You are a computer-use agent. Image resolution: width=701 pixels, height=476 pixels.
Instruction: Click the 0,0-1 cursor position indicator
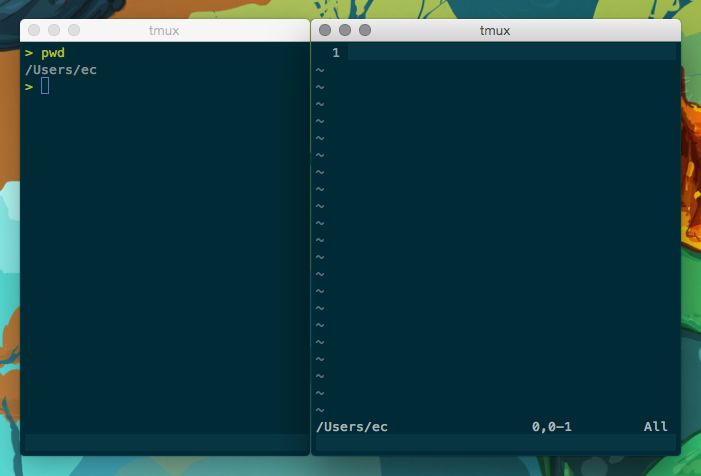[552, 427]
